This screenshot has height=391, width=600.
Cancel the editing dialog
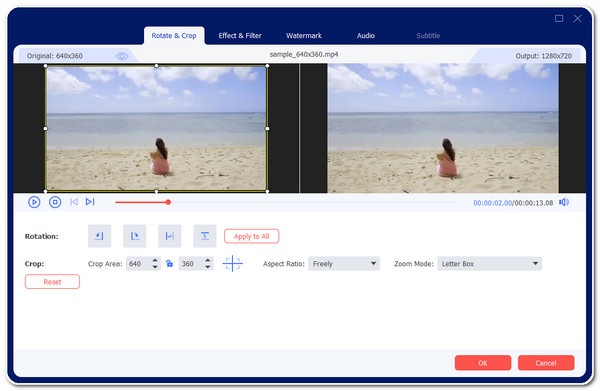546,363
